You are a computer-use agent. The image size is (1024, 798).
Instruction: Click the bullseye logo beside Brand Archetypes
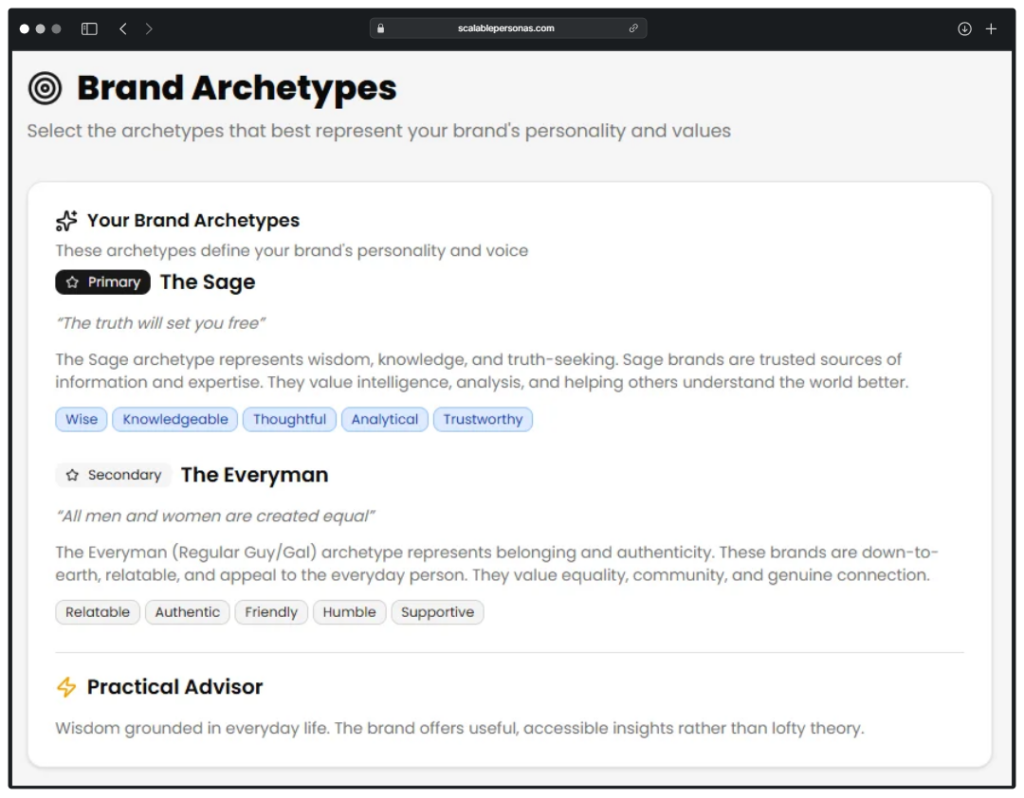click(x=46, y=89)
